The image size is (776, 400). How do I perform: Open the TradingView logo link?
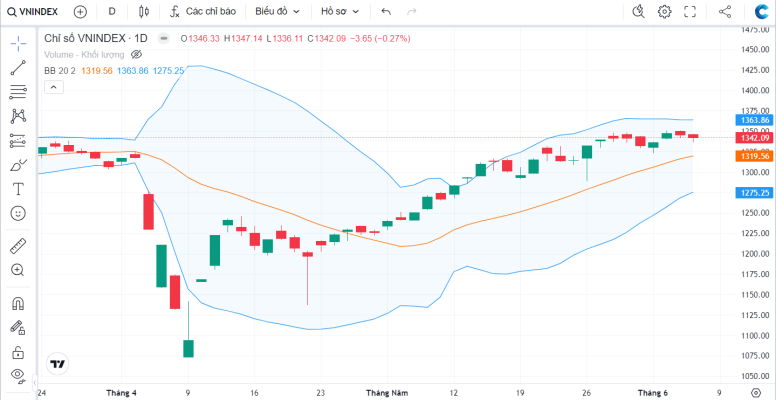(x=57, y=364)
